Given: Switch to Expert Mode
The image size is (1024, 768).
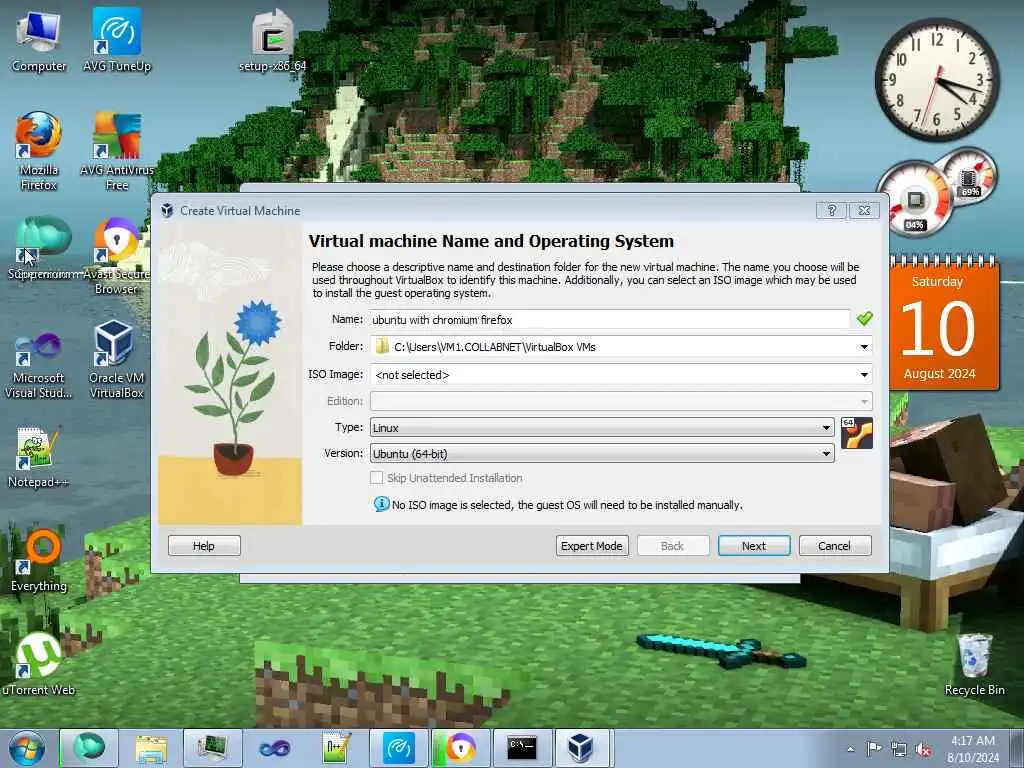Looking at the screenshot, I should [x=592, y=546].
